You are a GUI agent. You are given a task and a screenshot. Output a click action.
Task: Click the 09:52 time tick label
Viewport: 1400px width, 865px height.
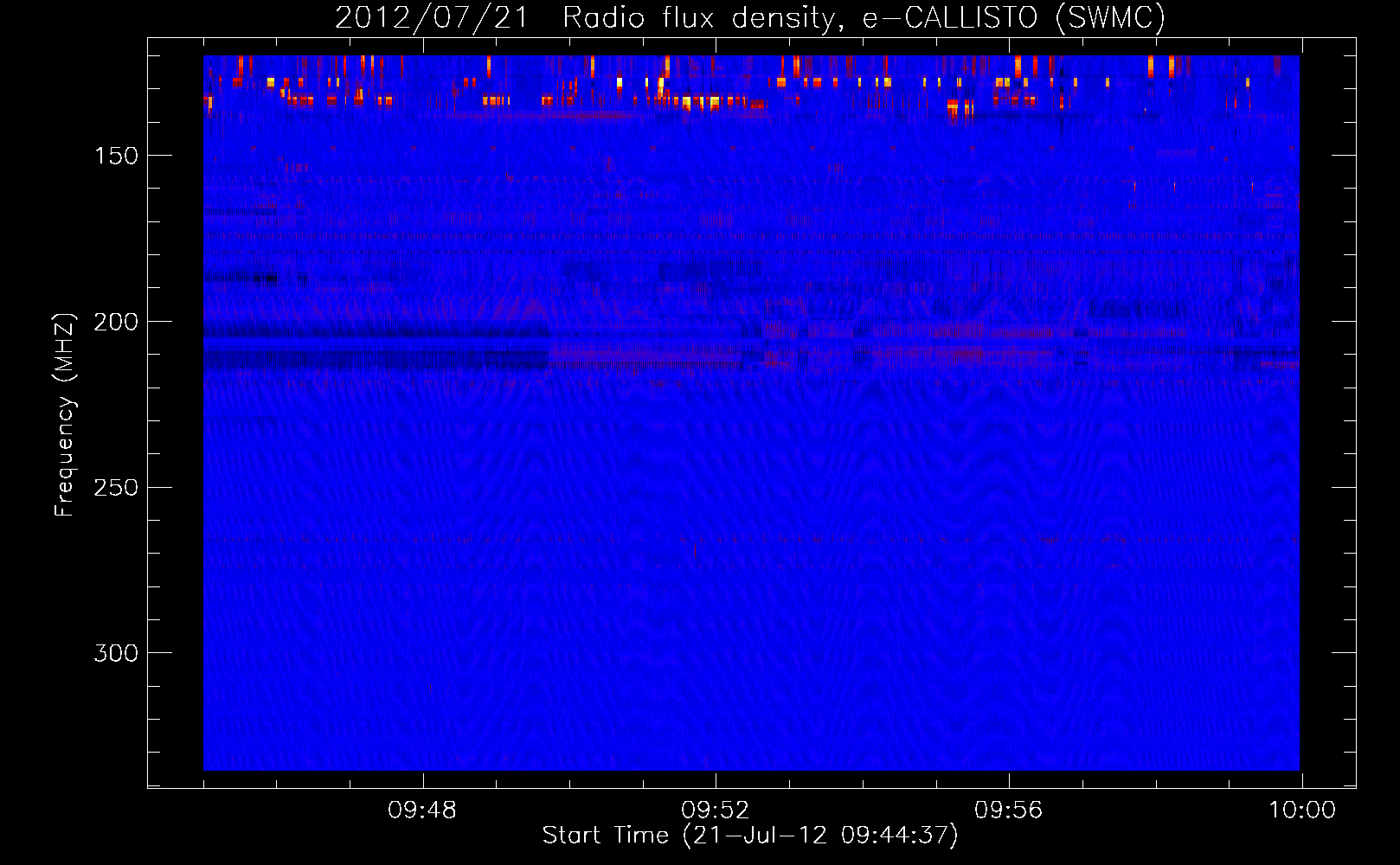coord(716,811)
